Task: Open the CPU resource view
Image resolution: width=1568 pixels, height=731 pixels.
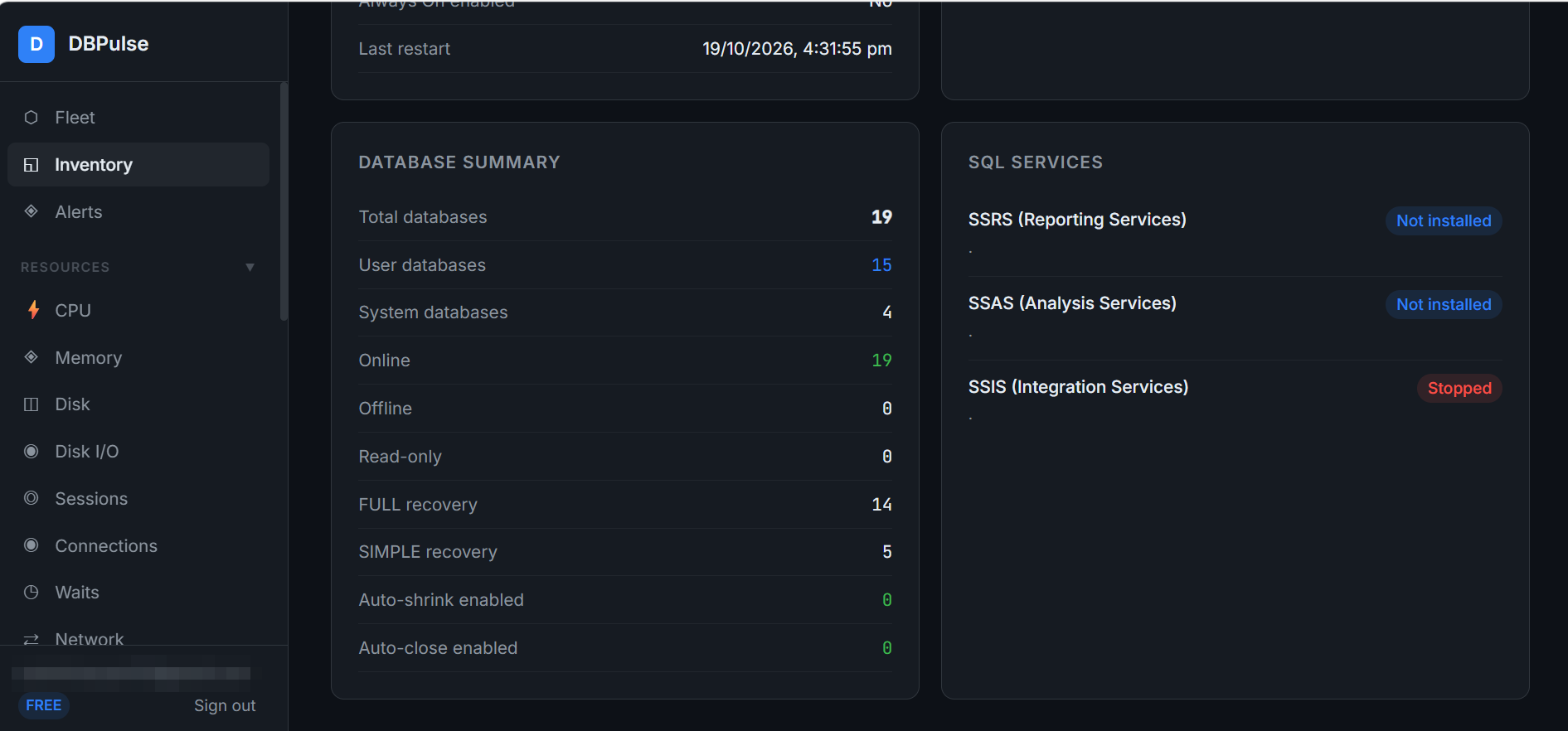Action: click(x=138, y=310)
